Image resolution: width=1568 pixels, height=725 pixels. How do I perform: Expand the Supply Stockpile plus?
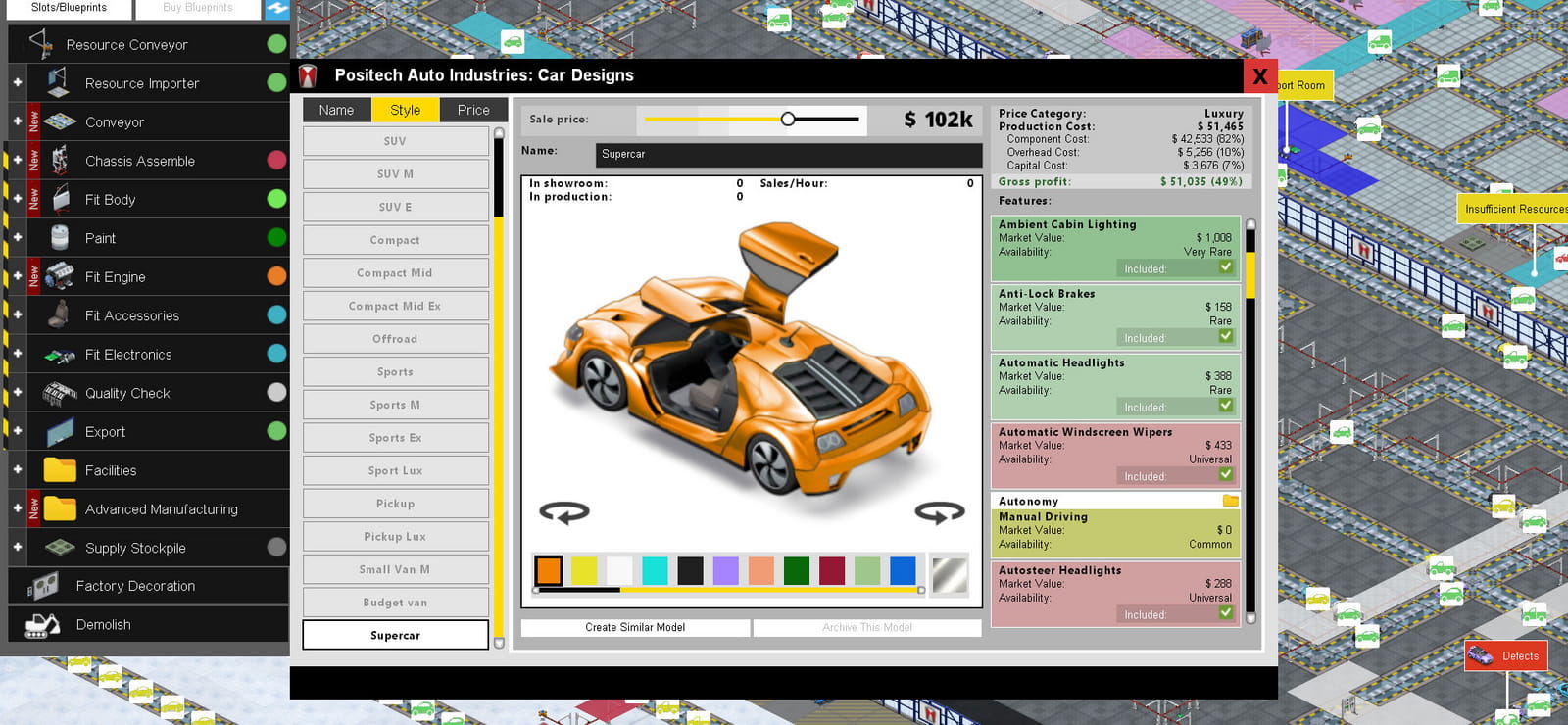17,548
